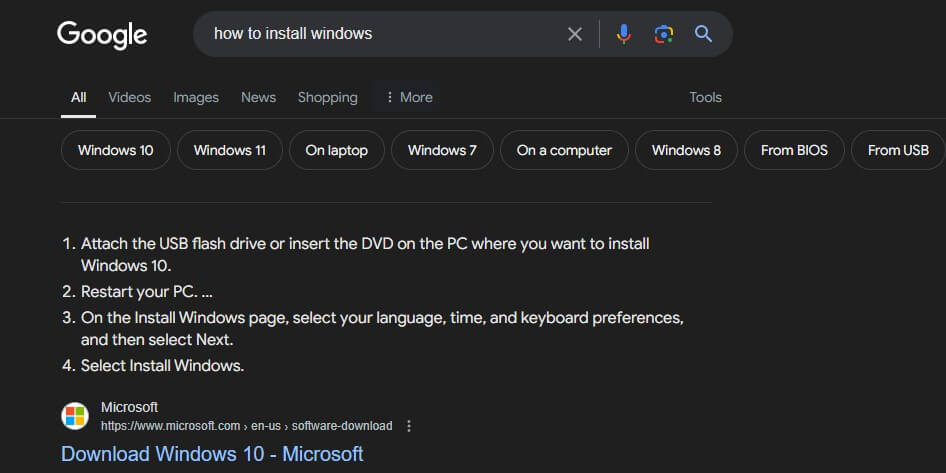The image size is (946, 473).
Task: Clear the search box text
Action: (575, 34)
